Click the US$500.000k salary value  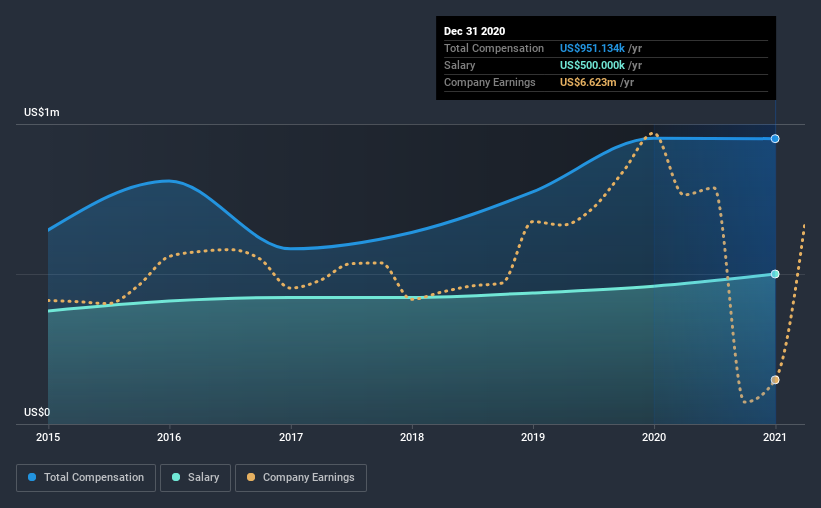[592, 65]
